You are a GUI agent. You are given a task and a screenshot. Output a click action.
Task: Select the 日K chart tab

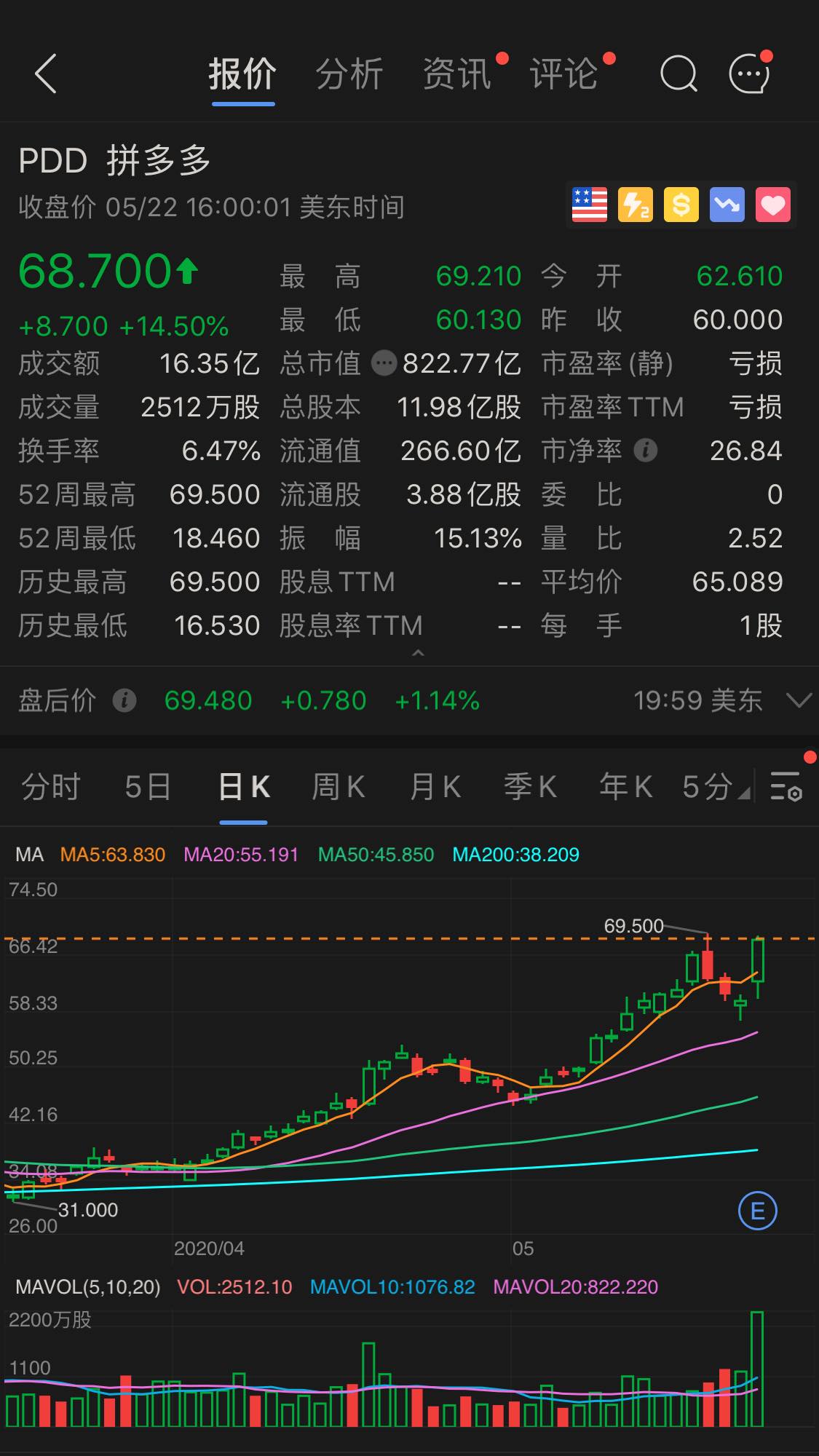(x=244, y=787)
